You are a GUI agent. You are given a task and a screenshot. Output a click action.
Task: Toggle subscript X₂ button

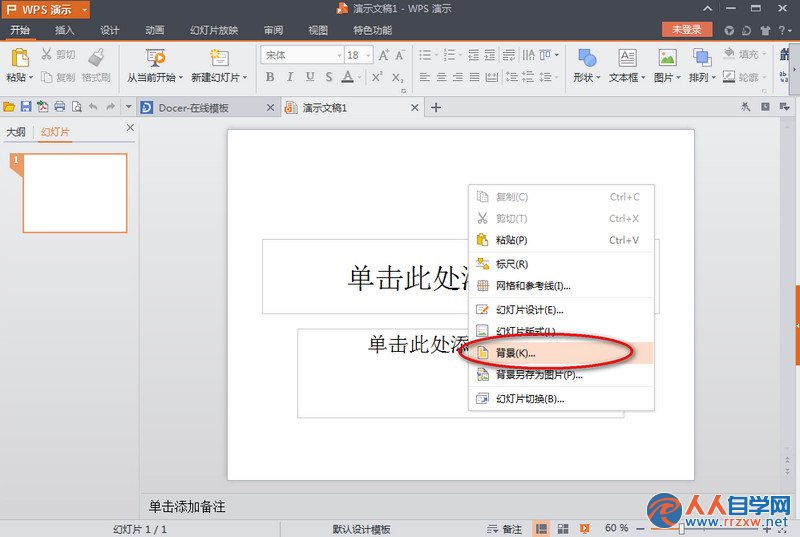[x=397, y=77]
